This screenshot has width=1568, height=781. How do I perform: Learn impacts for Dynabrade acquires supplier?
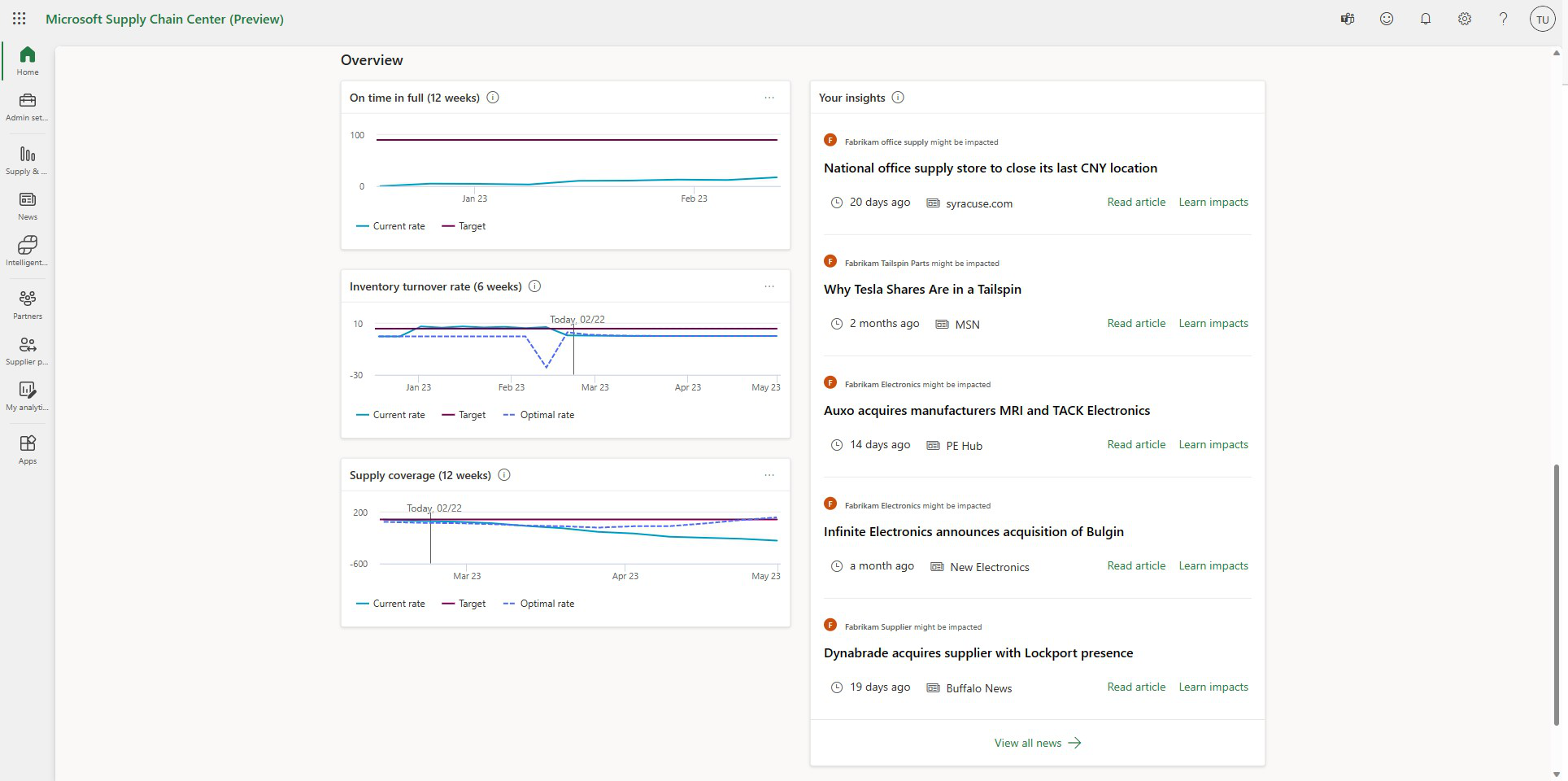(x=1213, y=687)
